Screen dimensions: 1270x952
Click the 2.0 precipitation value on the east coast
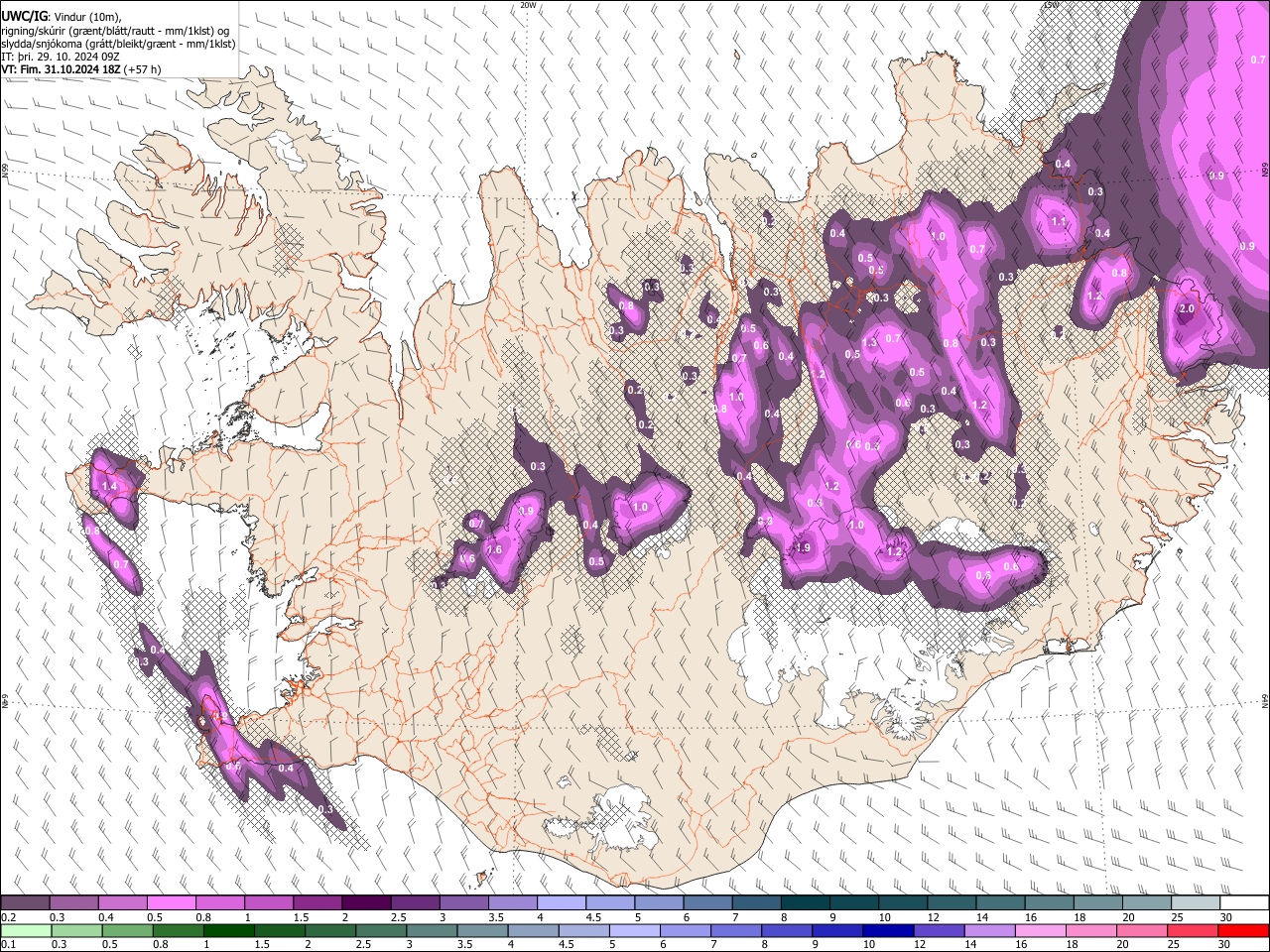tap(1187, 308)
